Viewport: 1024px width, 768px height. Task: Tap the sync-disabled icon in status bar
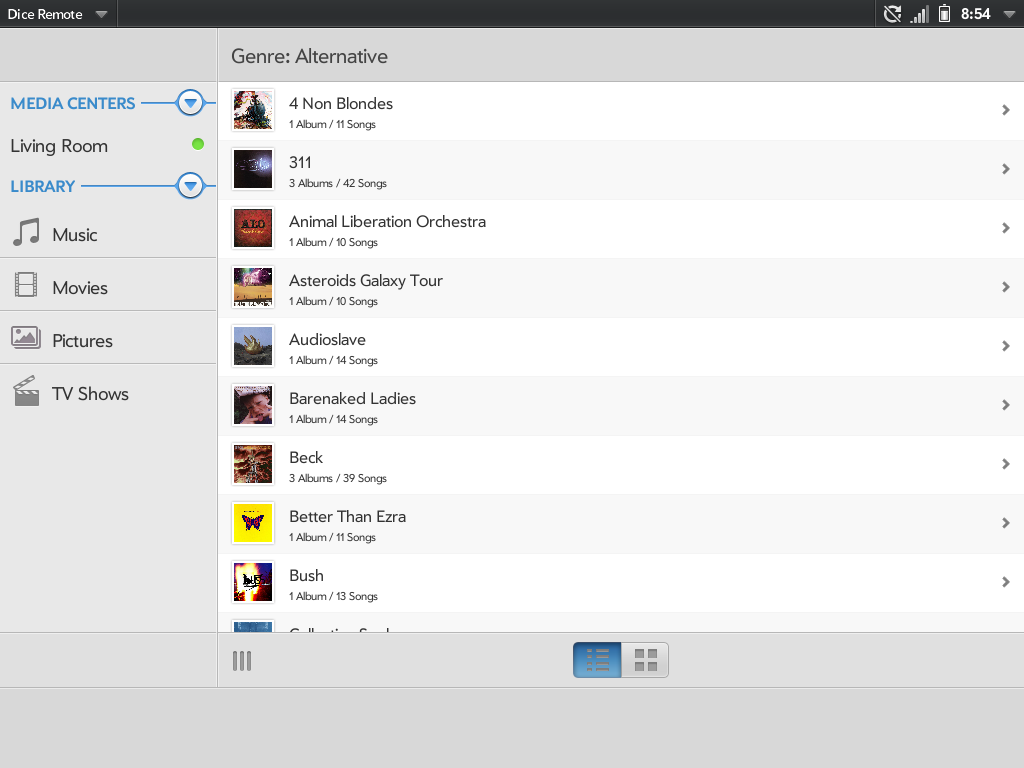point(892,14)
